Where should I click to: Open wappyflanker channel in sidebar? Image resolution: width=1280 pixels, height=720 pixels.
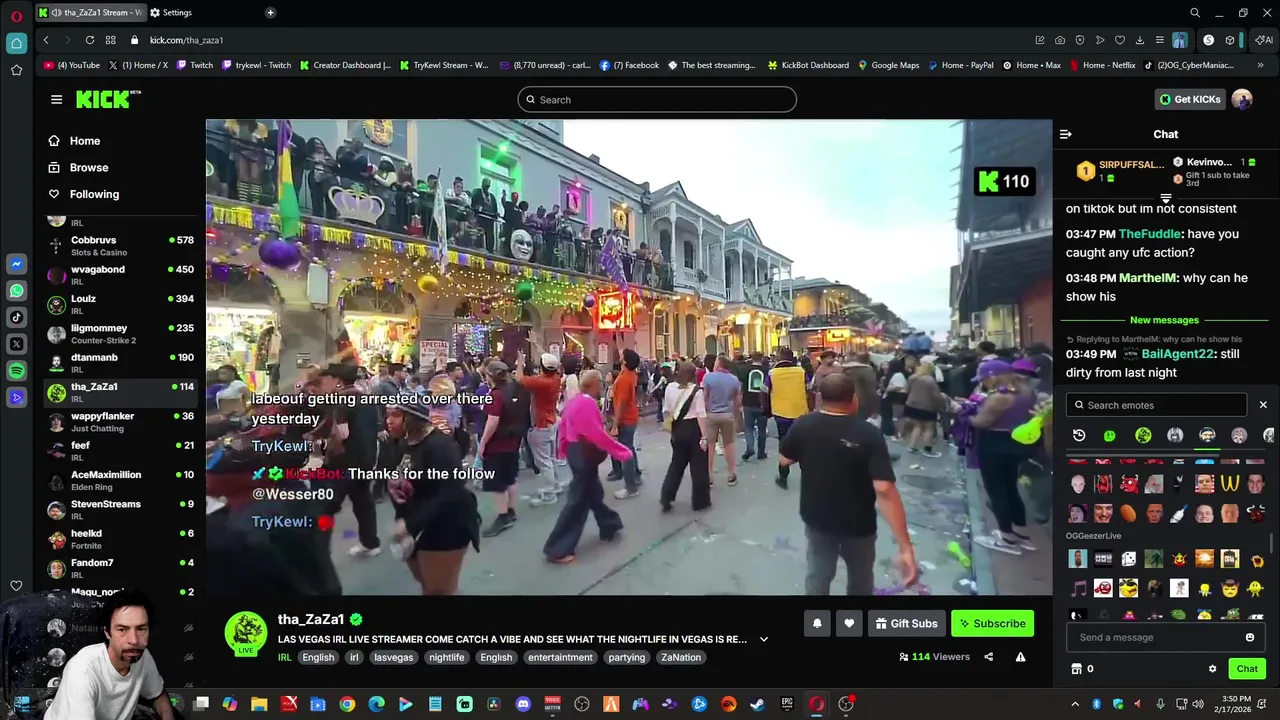point(120,421)
